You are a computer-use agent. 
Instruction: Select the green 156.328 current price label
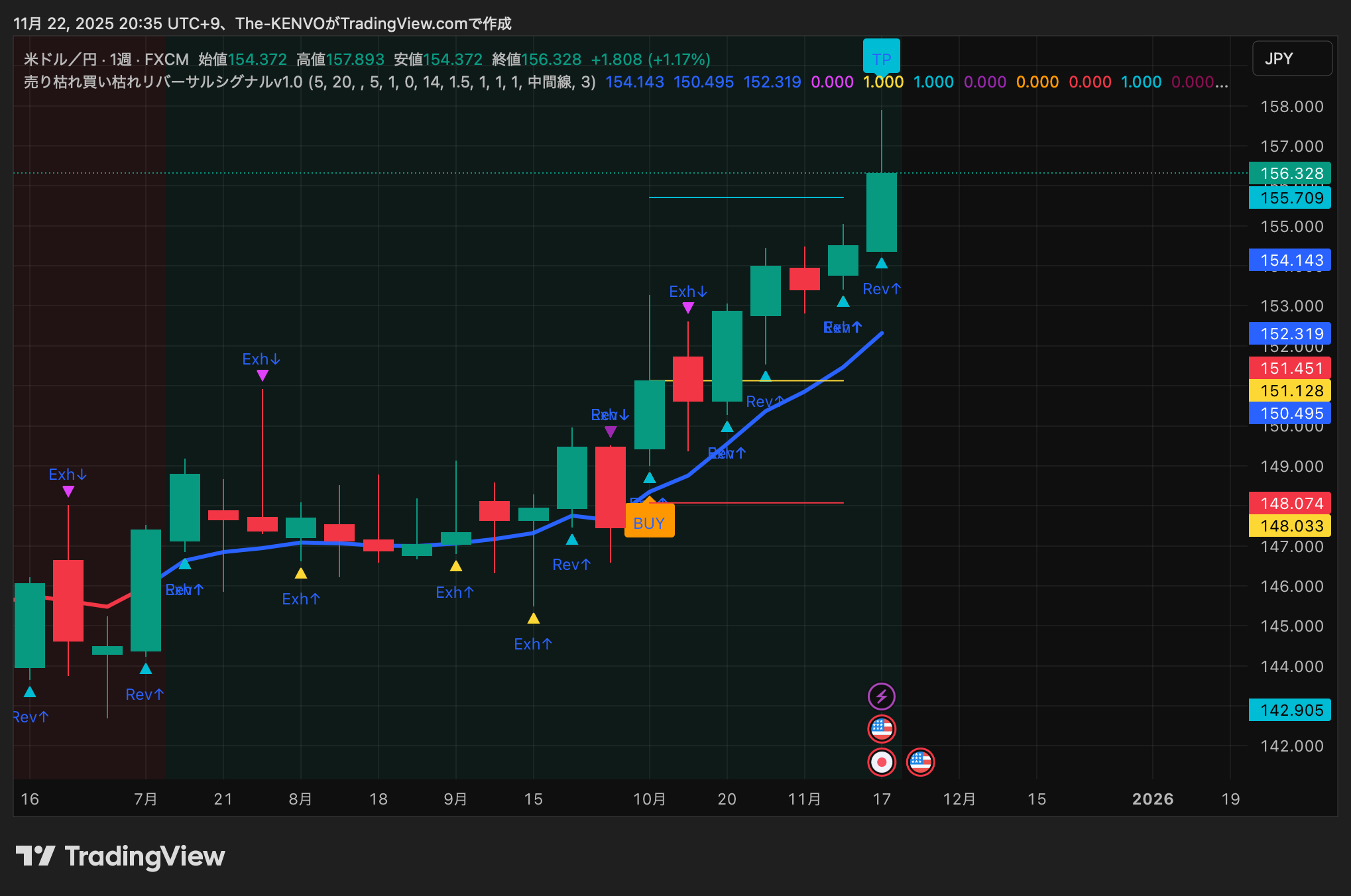1289,174
